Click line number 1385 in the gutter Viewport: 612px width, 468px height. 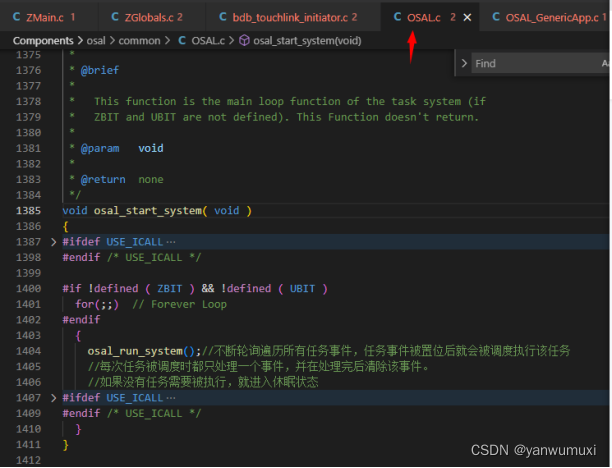pos(28,211)
